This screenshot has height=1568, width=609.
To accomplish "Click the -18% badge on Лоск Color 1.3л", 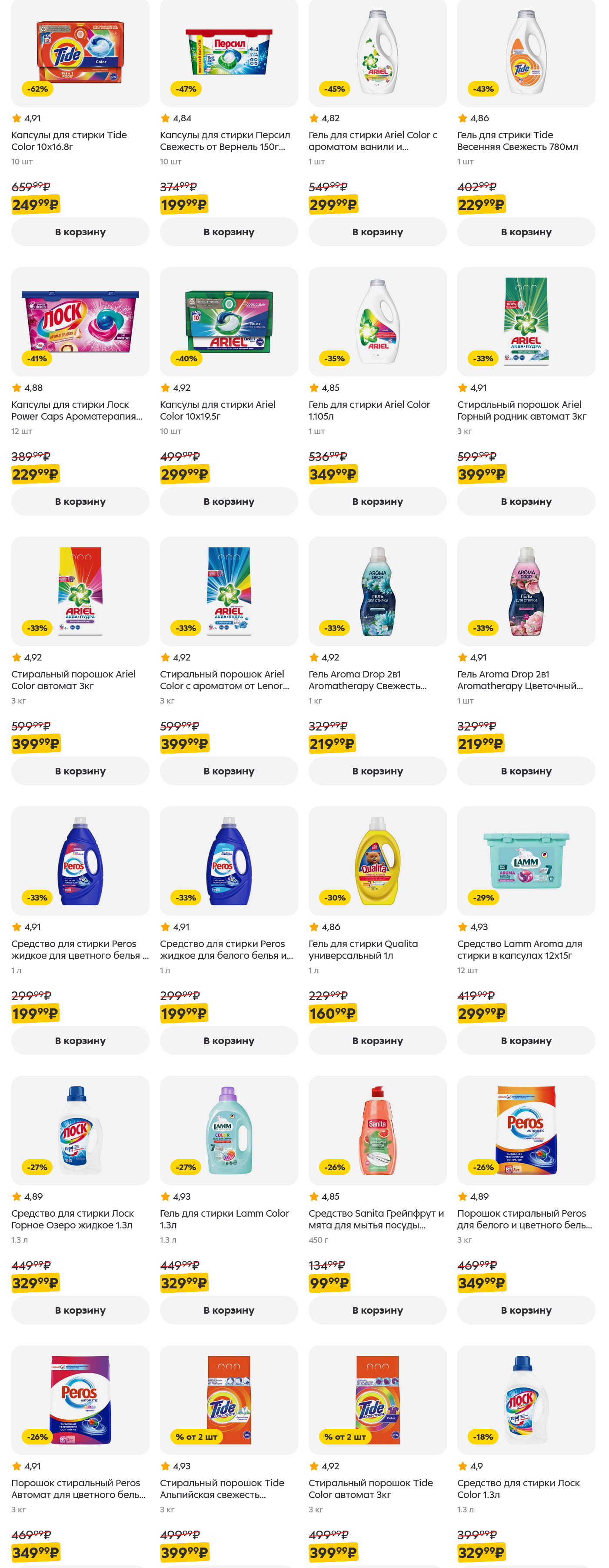I will tap(484, 1437).
